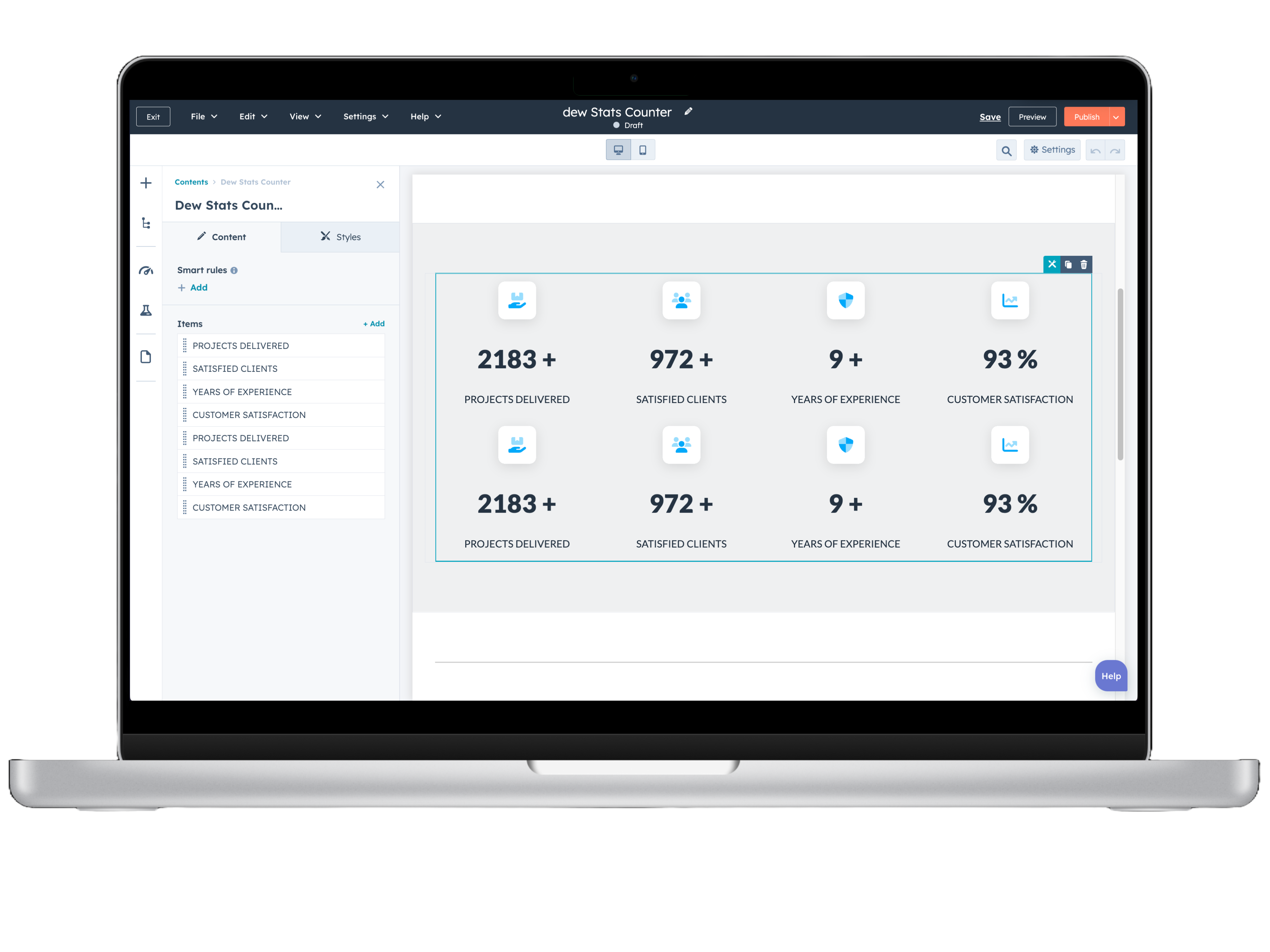
Task: Select the Content tab
Action: [x=222, y=237]
